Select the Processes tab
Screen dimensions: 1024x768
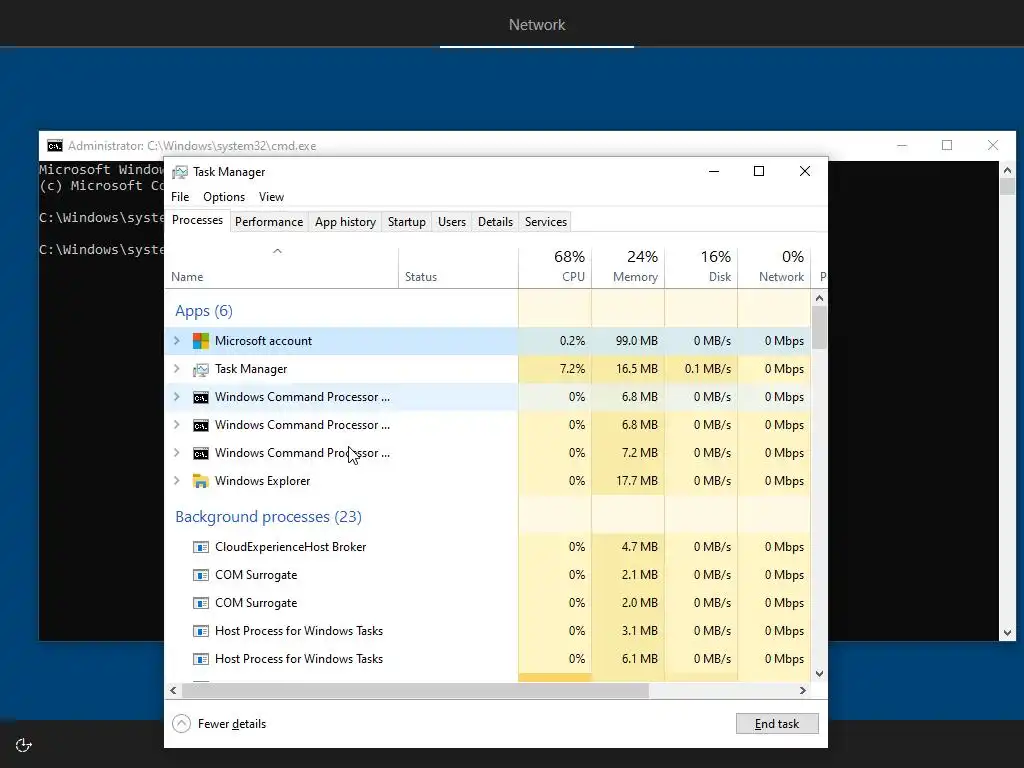[197, 220]
